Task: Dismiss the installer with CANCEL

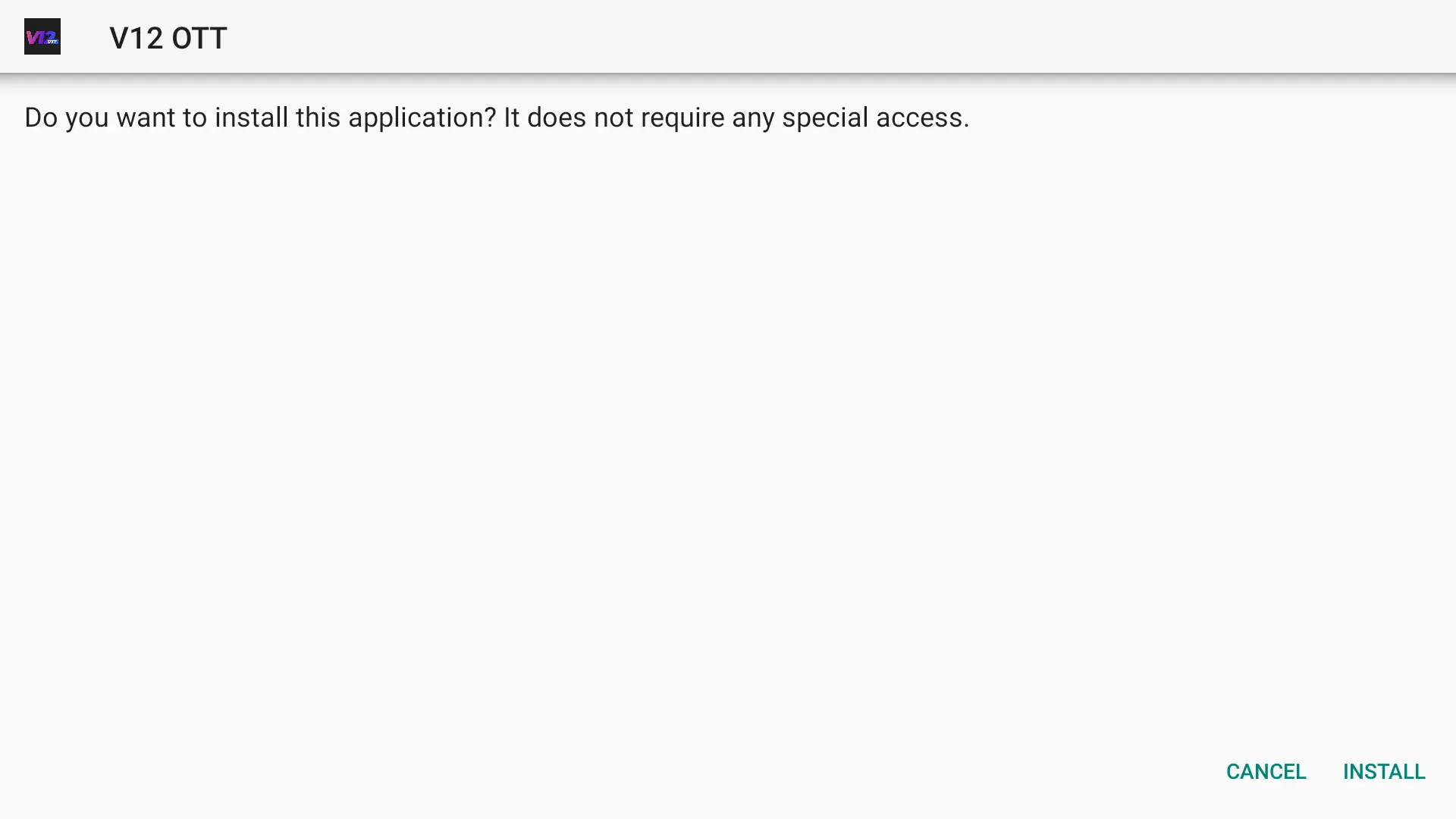Action: point(1266,771)
